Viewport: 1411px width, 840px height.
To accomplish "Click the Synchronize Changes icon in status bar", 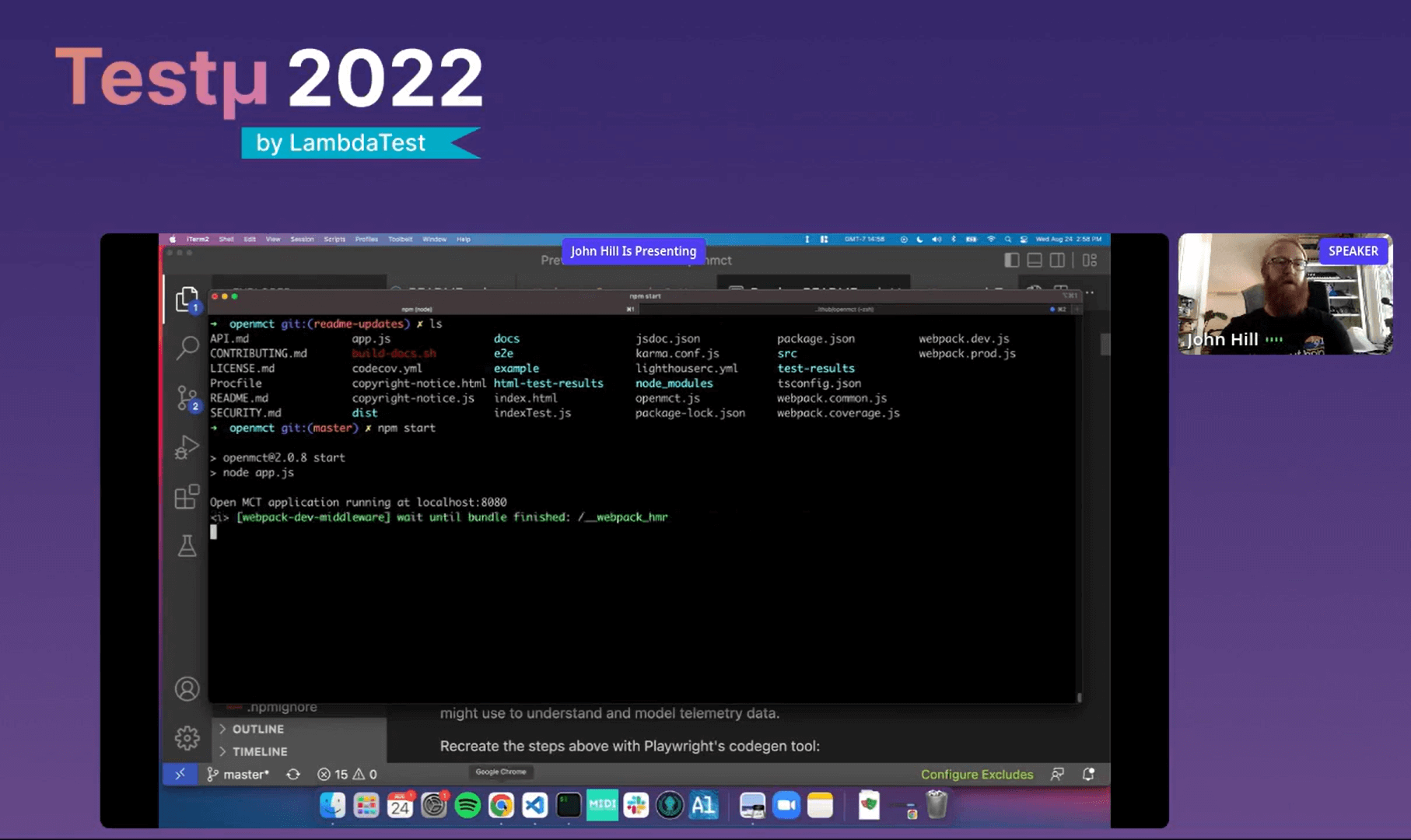I will click(293, 774).
